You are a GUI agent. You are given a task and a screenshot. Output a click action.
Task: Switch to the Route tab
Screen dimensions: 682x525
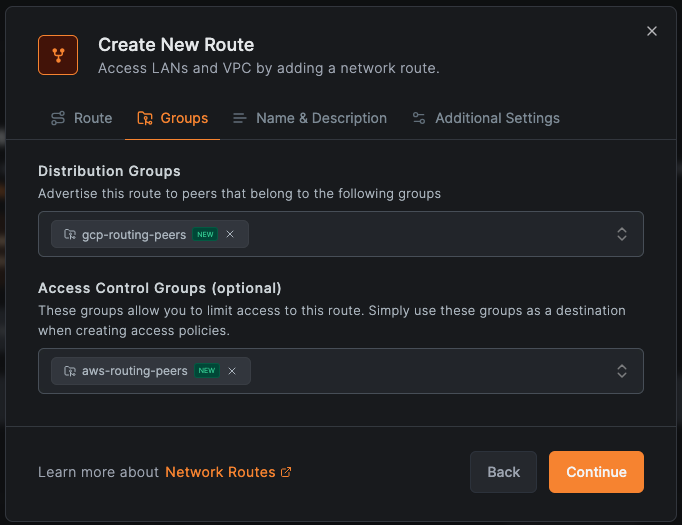(x=81, y=118)
